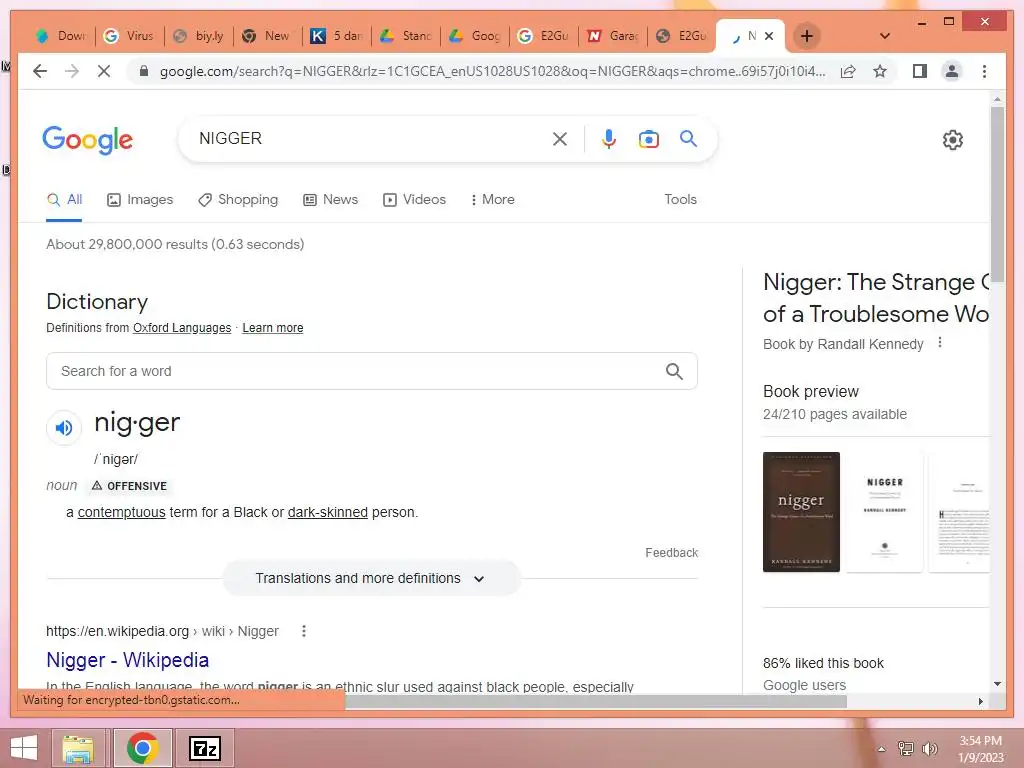Select the All results tab
Image resolution: width=1024 pixels, height=768 pixels.
click(64, 199)
